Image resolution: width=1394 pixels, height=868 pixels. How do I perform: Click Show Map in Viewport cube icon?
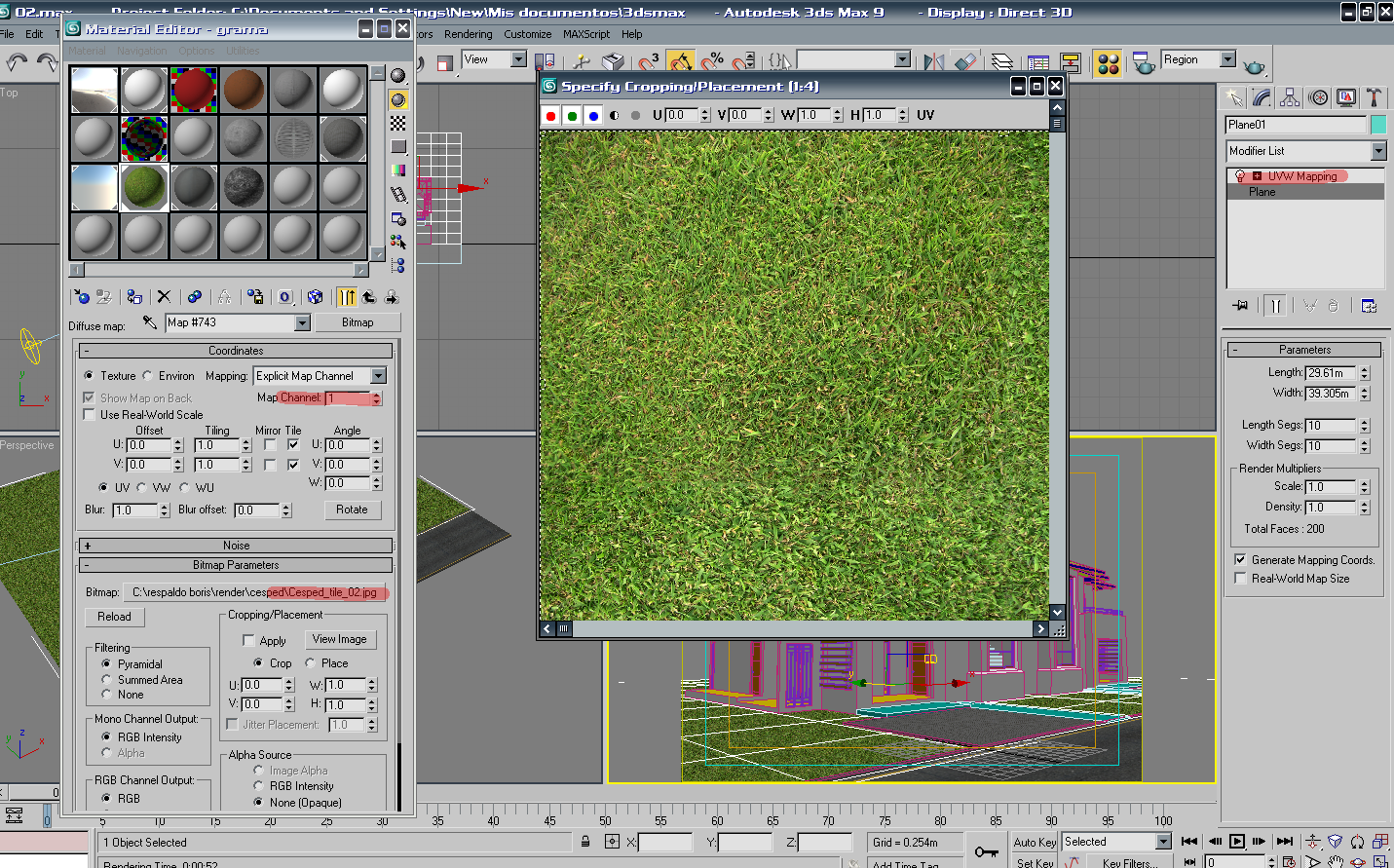[315, 297]
